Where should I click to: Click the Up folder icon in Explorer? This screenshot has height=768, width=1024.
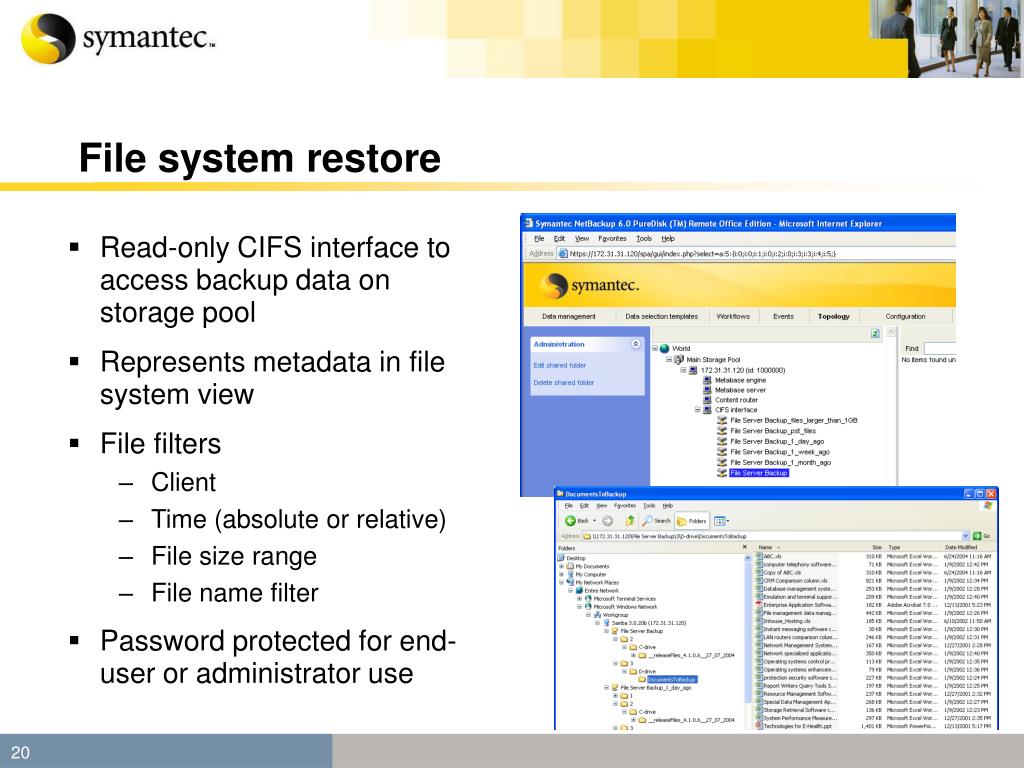click(x=630, y=520)
